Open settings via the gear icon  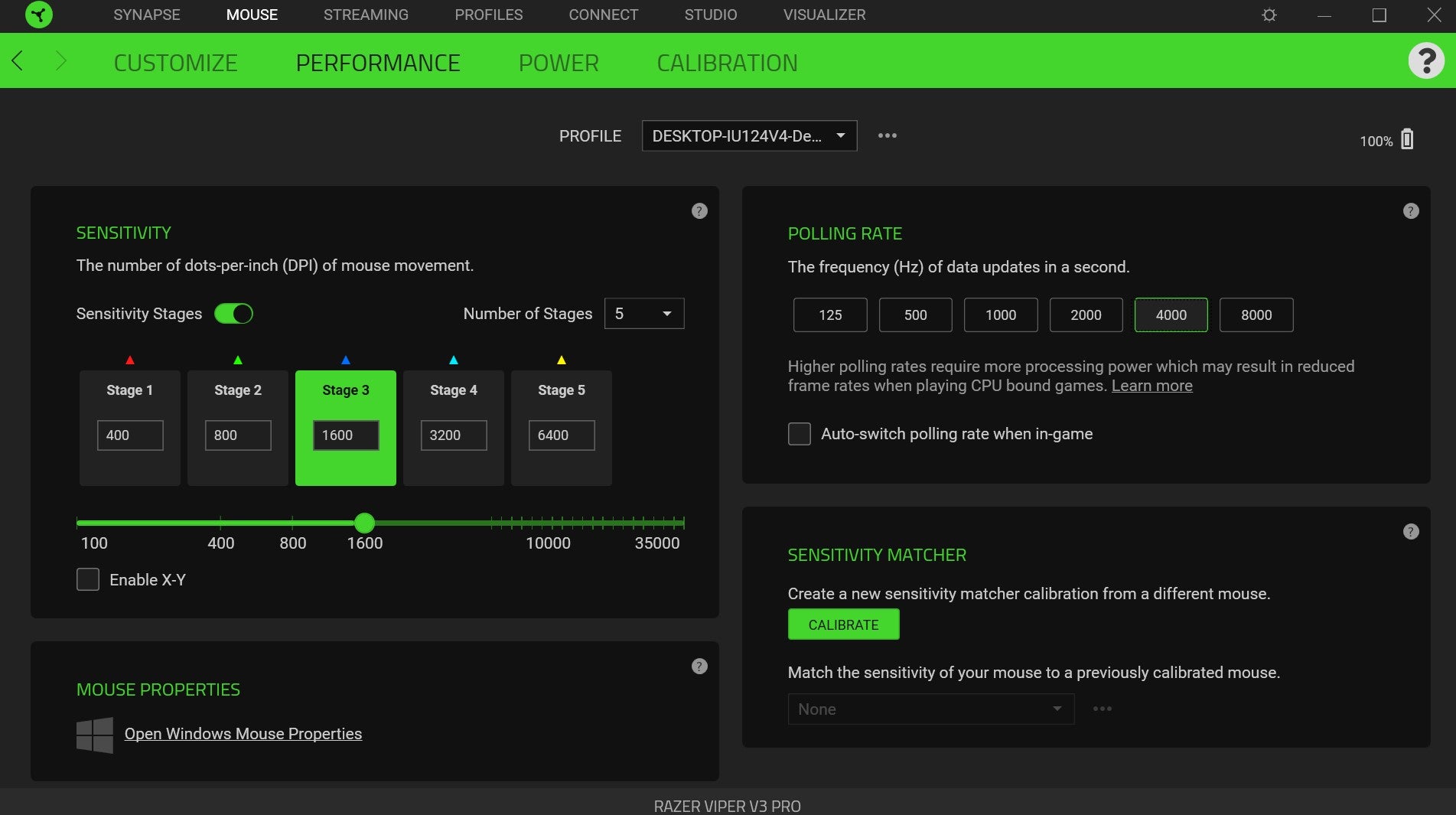point(1269,15)
